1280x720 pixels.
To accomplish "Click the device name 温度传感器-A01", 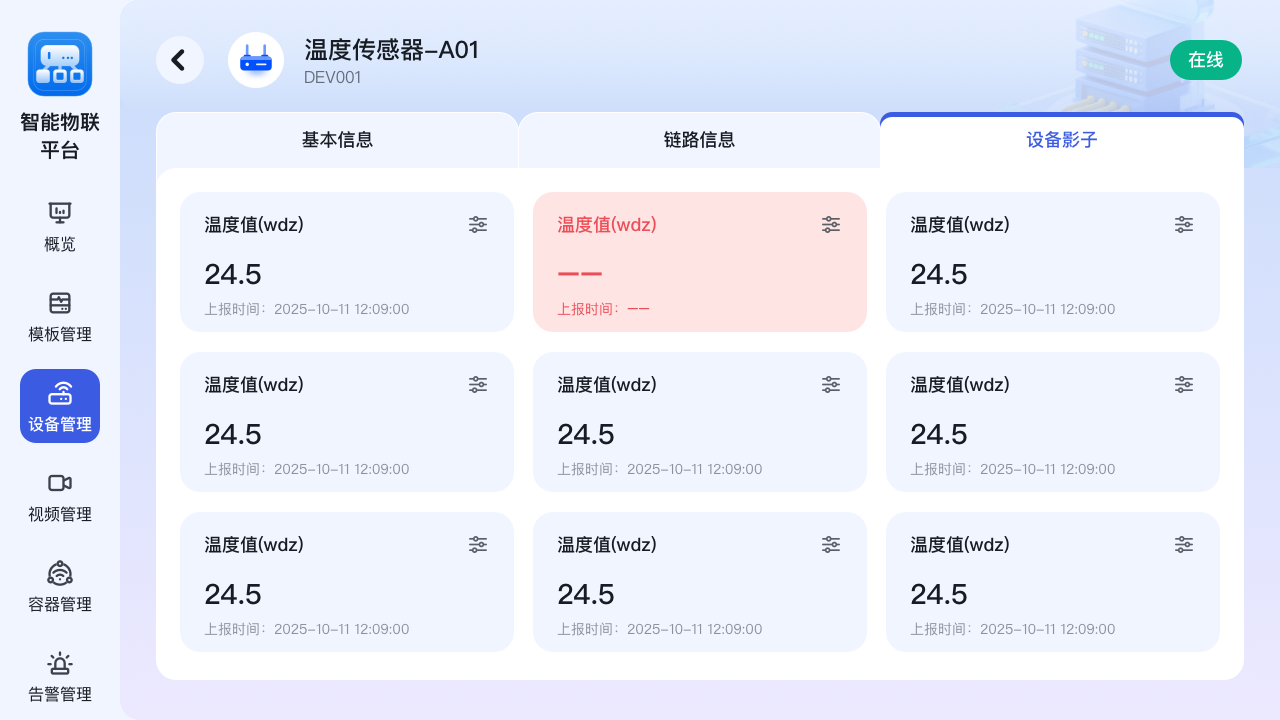I will [390, 50].
